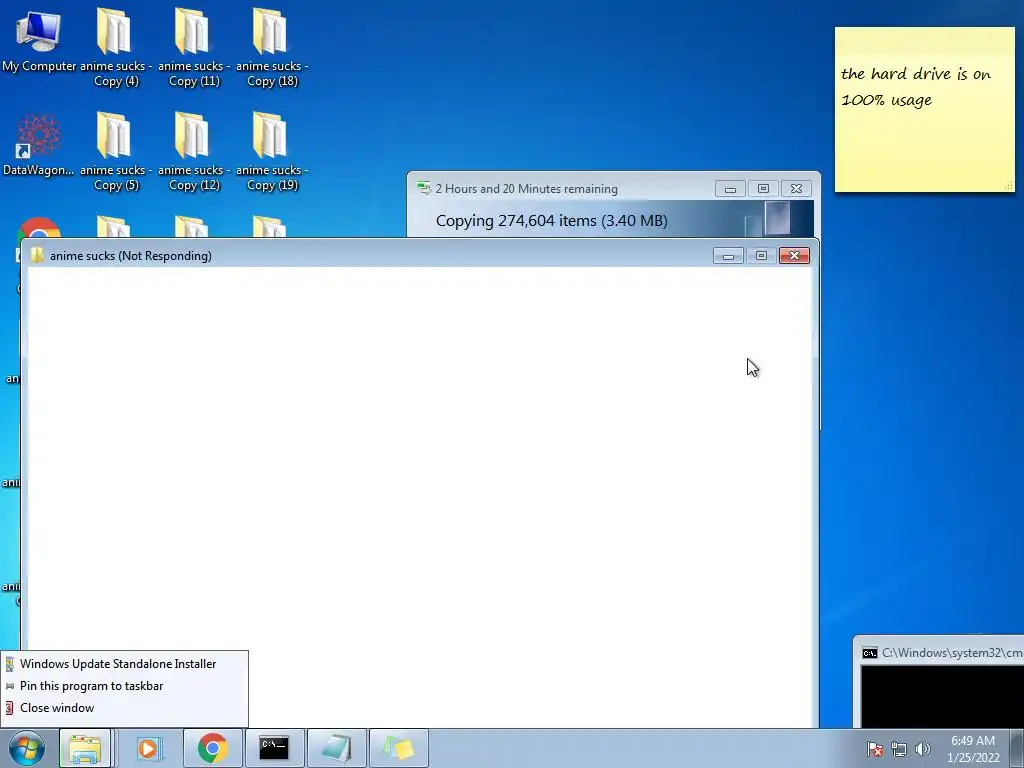Choose Pin this program to taskbar

pyautogui.click(x=124, y=686)
